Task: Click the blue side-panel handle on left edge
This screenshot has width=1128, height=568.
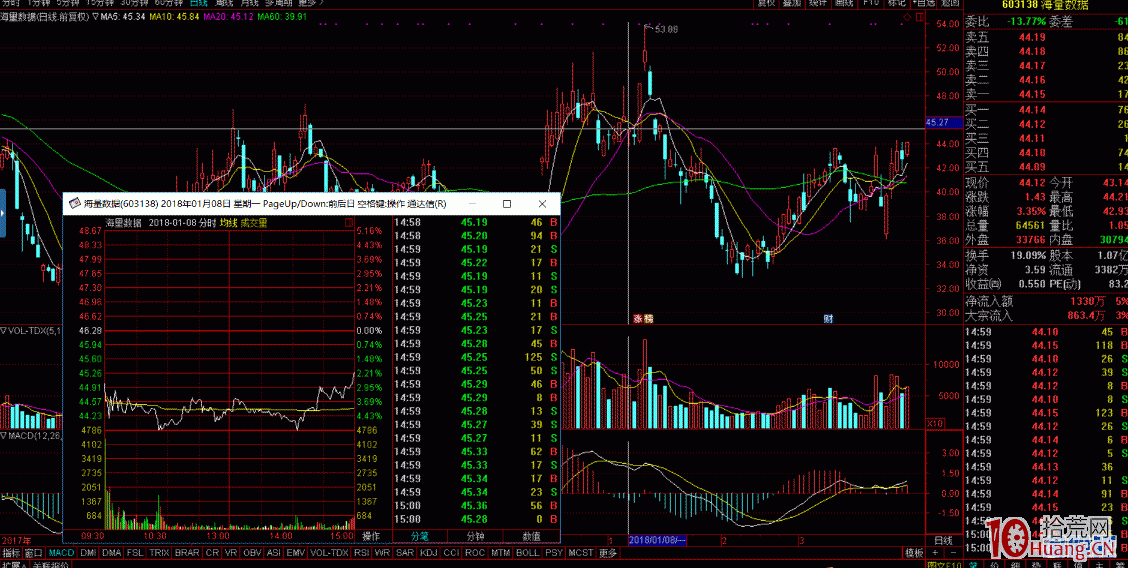Action: pyautogui.click(x=3, y=213)
